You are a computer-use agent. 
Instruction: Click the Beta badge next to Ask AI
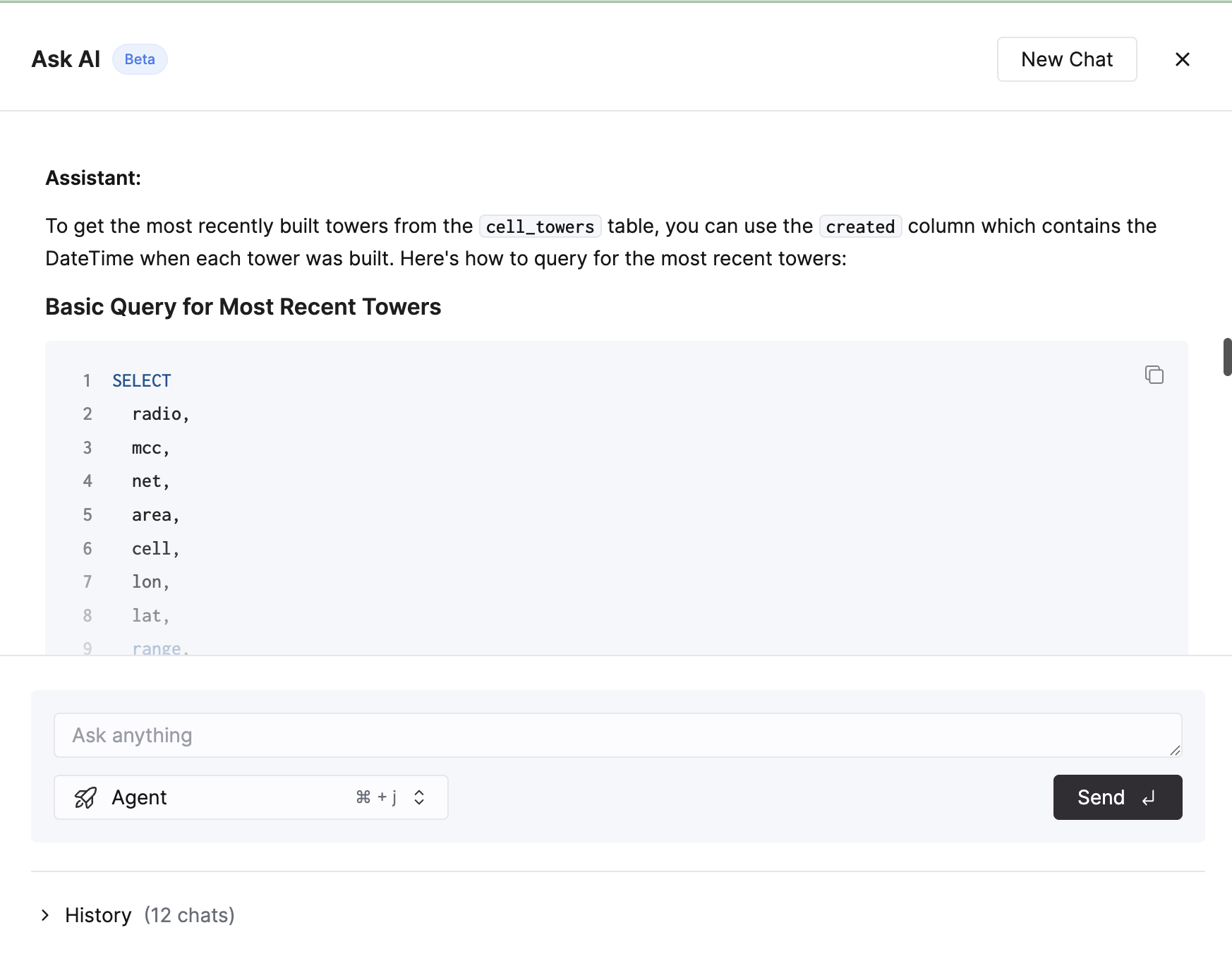[x=140, y=59]
